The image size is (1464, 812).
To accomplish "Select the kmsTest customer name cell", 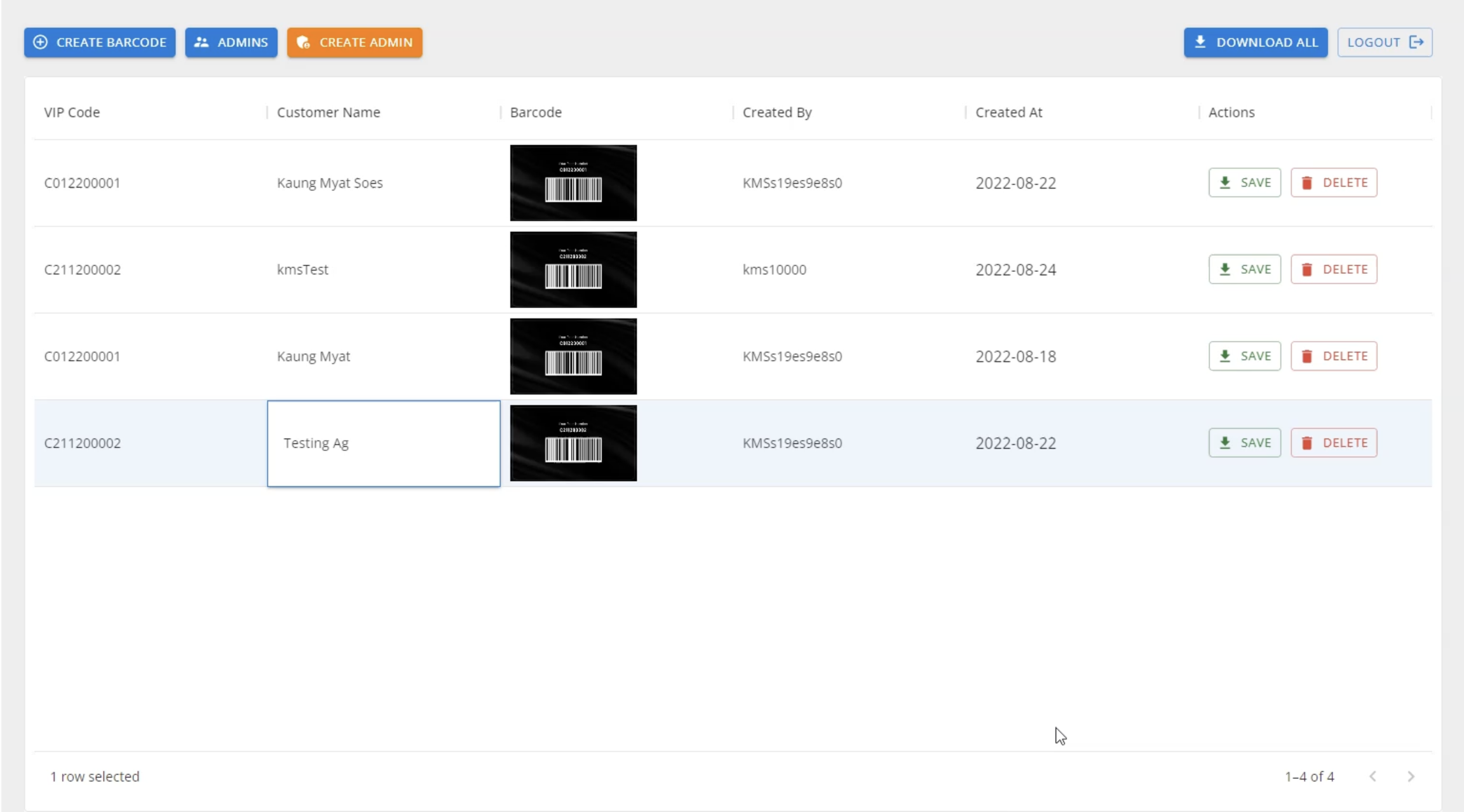I will click(384, 269).
